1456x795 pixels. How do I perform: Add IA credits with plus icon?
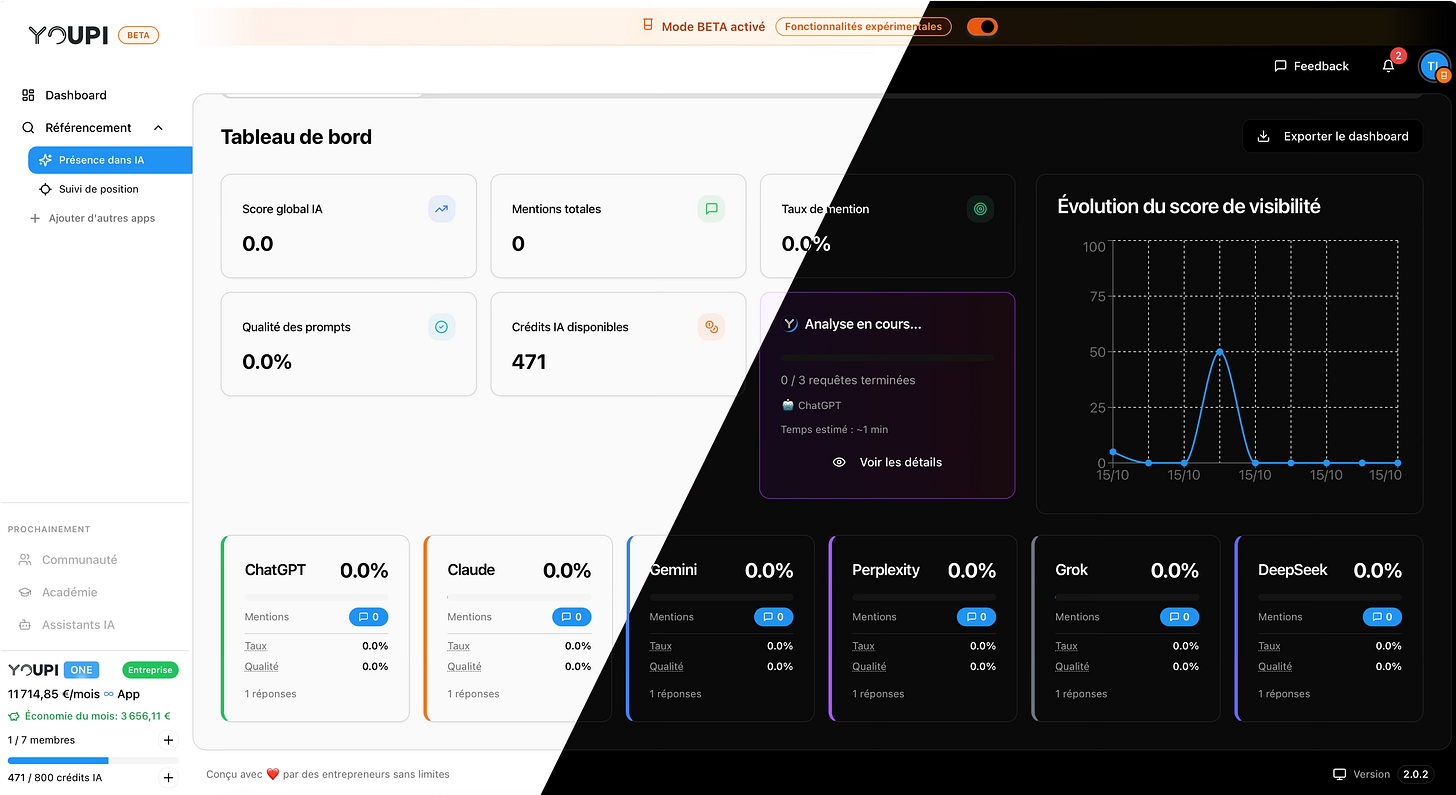pos(168,777)
